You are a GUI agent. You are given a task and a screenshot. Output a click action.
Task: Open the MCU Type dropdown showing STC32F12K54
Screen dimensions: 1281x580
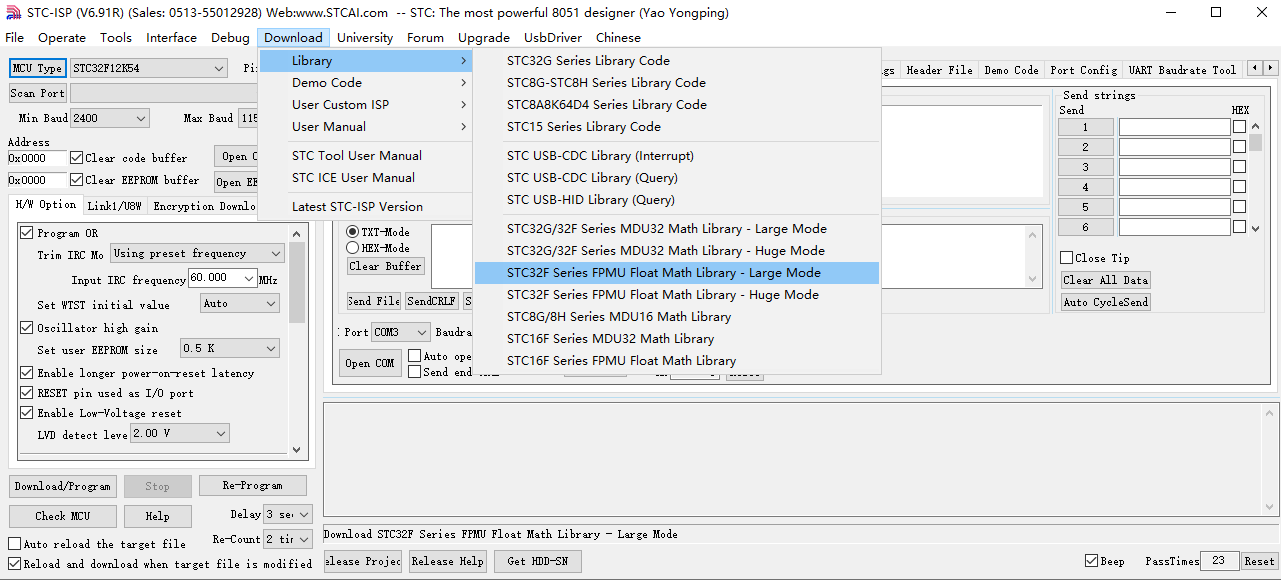coord(149,68)
